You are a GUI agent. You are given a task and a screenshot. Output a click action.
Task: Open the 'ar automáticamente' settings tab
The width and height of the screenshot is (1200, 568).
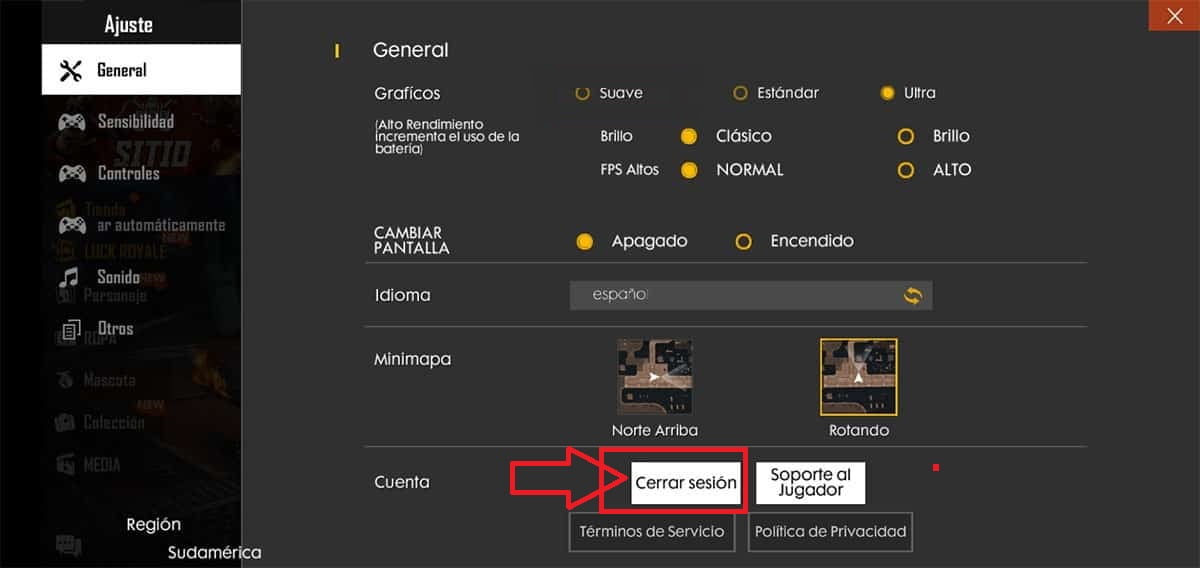141,225
